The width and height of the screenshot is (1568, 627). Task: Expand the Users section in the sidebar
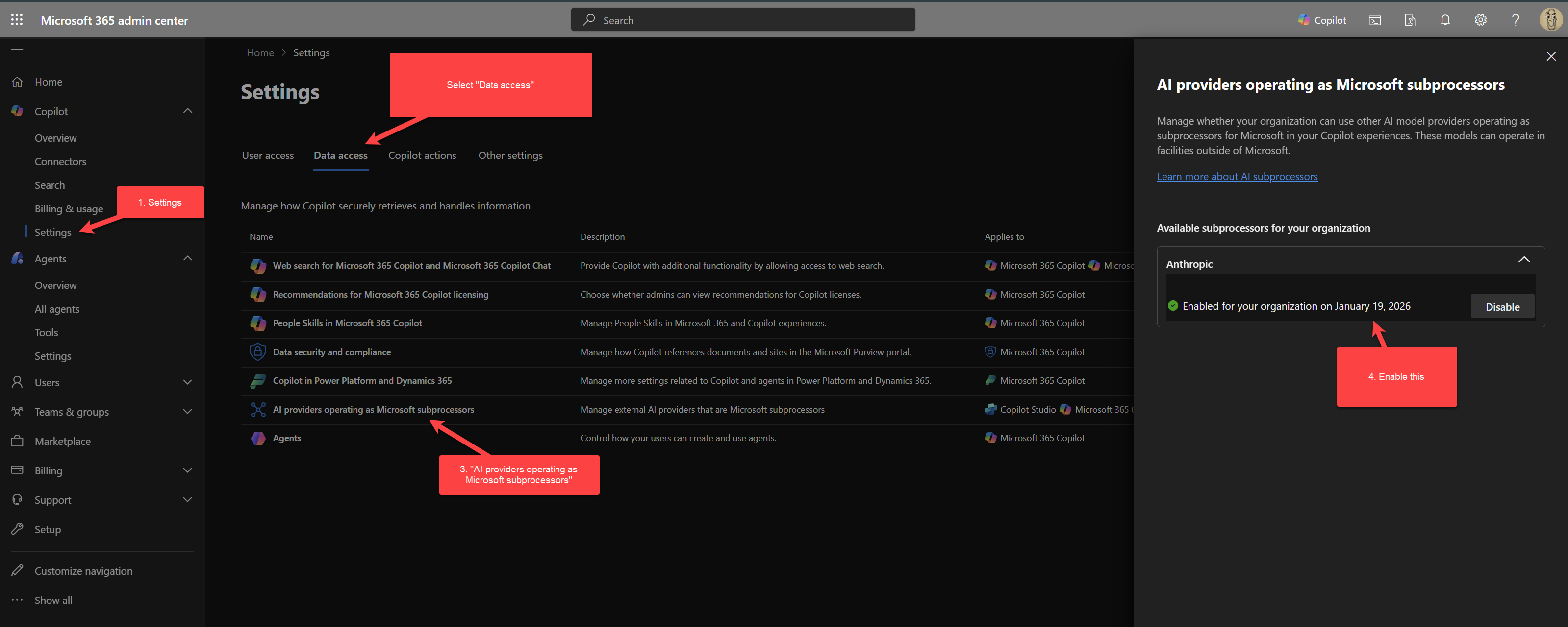click(188, 382)
